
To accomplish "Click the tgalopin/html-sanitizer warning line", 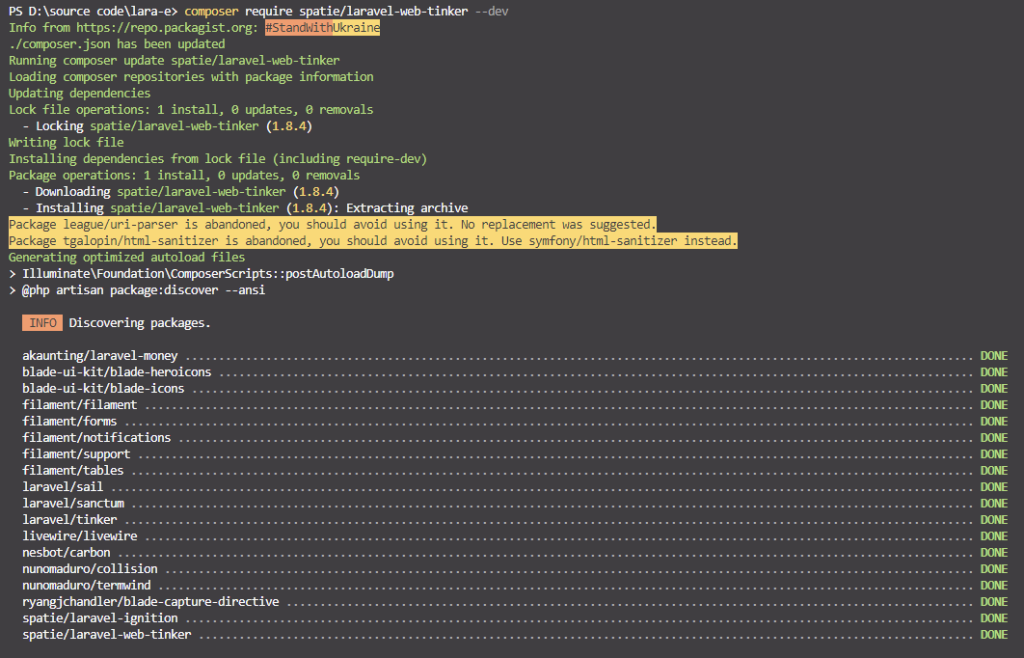I will pos(368,240).
